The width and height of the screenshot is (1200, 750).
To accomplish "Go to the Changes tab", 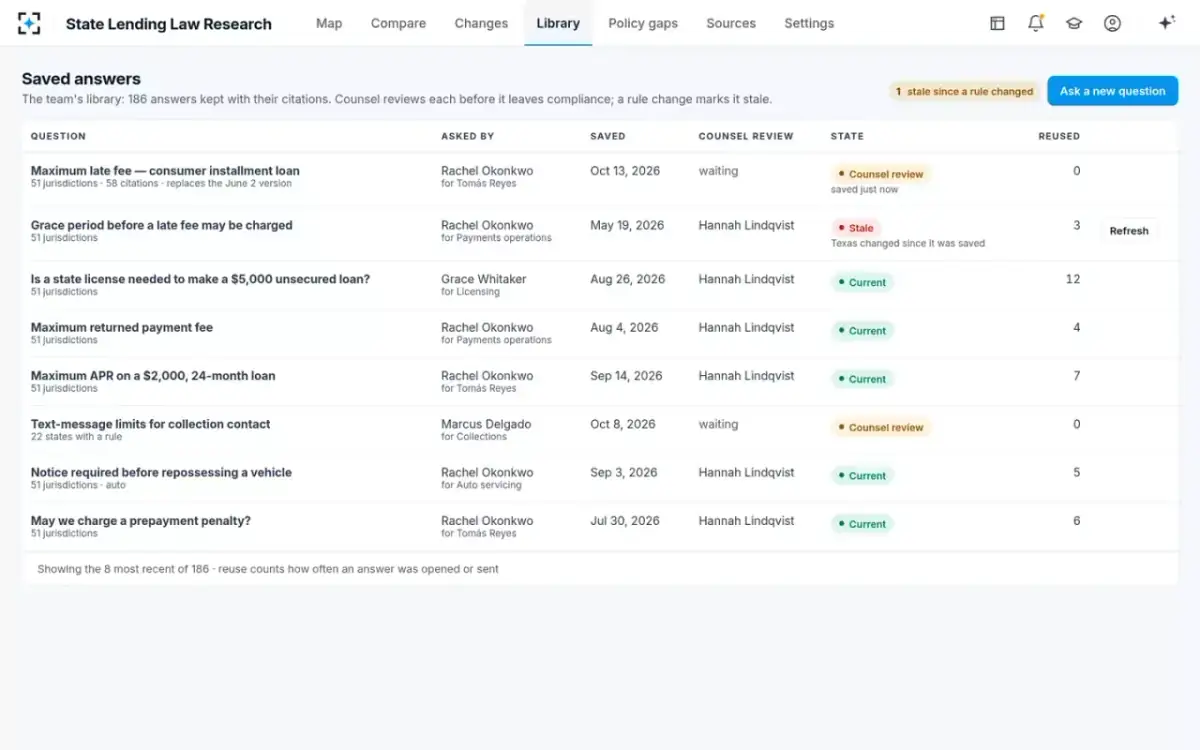I will [481, 23].
